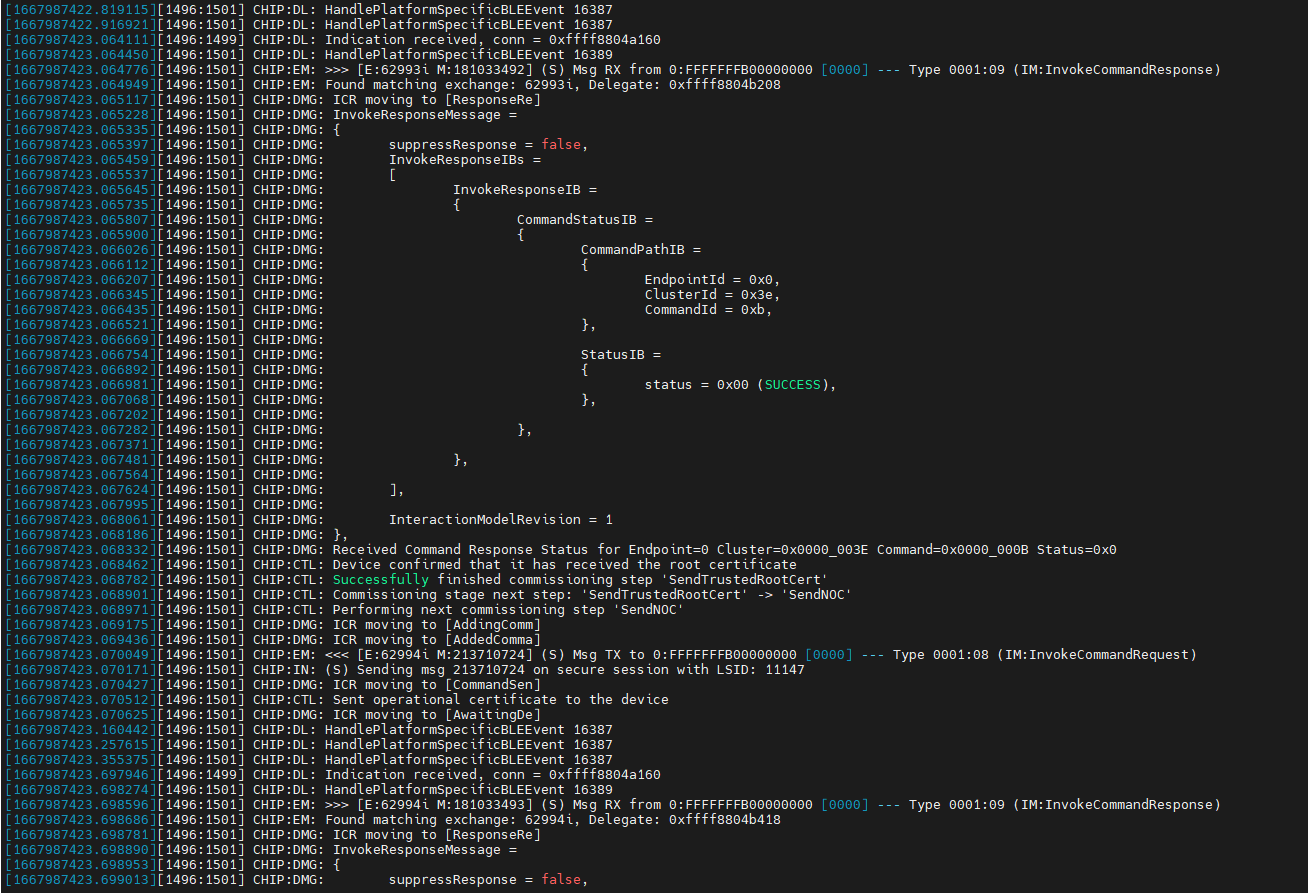
Task: Click HandlePlatformSpecificBLEEvent 16389 at timestamp 1667987423.064450
Action: [x=469, y=54]
